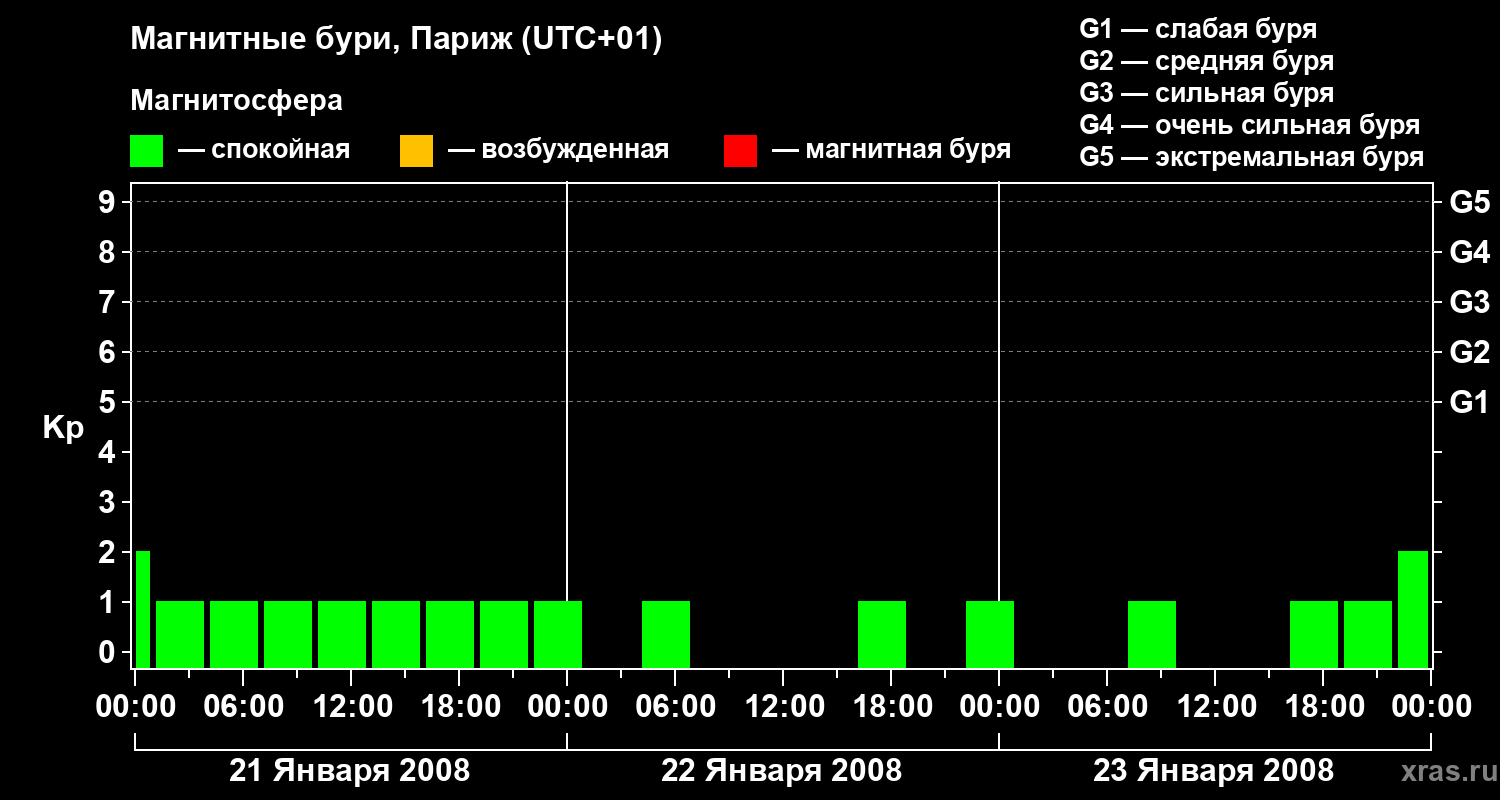
Task: Click the 'G3' label on right axis
Action: 1469,302
